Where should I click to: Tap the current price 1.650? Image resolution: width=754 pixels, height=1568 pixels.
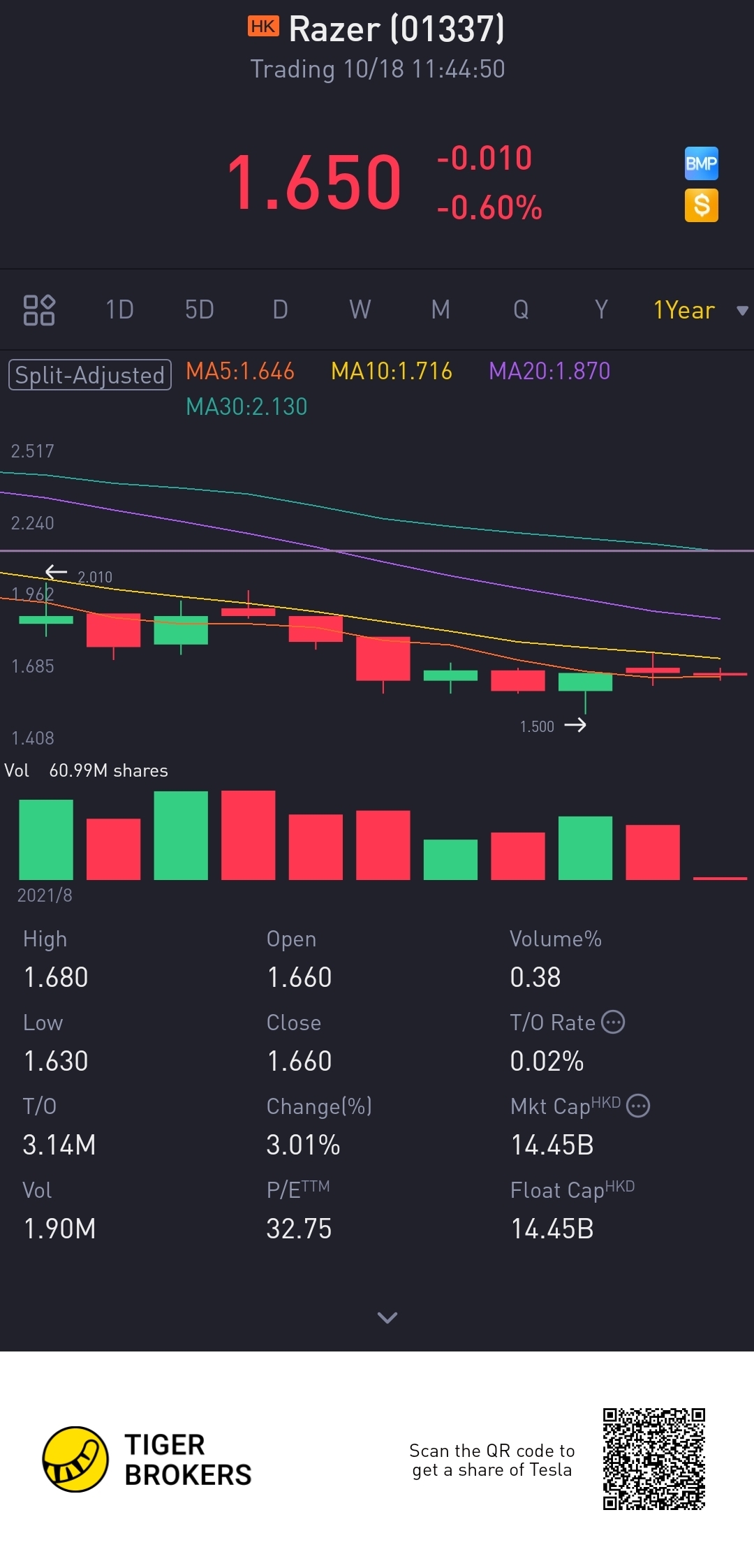pyautogui.click(x=315, y=182)
